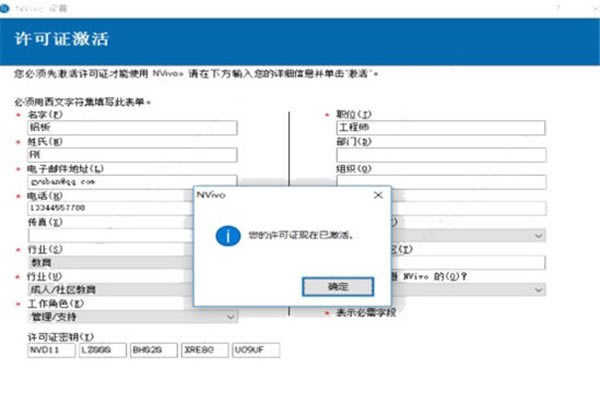Open the 行业 dropdown showing 教育
Viewport: 600px width, 403px height.
pyautogui.click(x=111, y=263)
